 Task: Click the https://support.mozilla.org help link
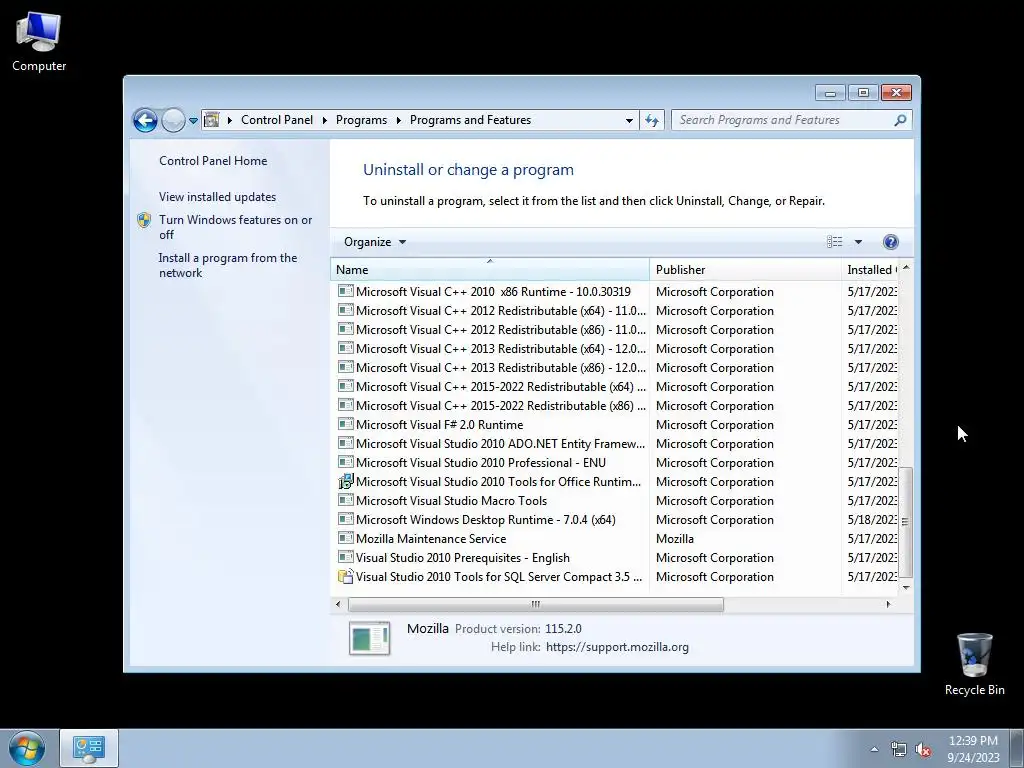coord(617,647)
